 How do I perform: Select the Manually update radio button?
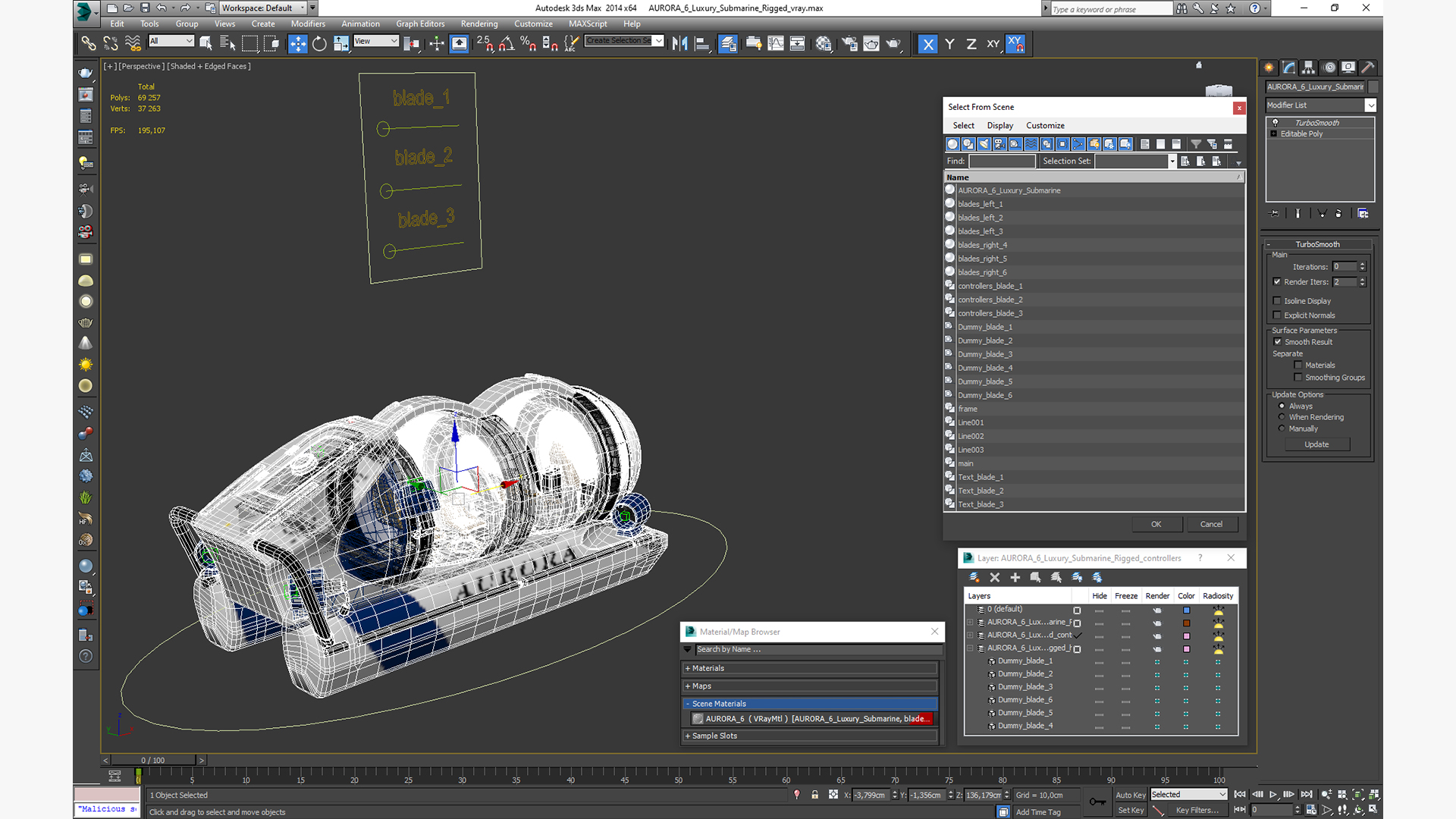point(1282,428)
